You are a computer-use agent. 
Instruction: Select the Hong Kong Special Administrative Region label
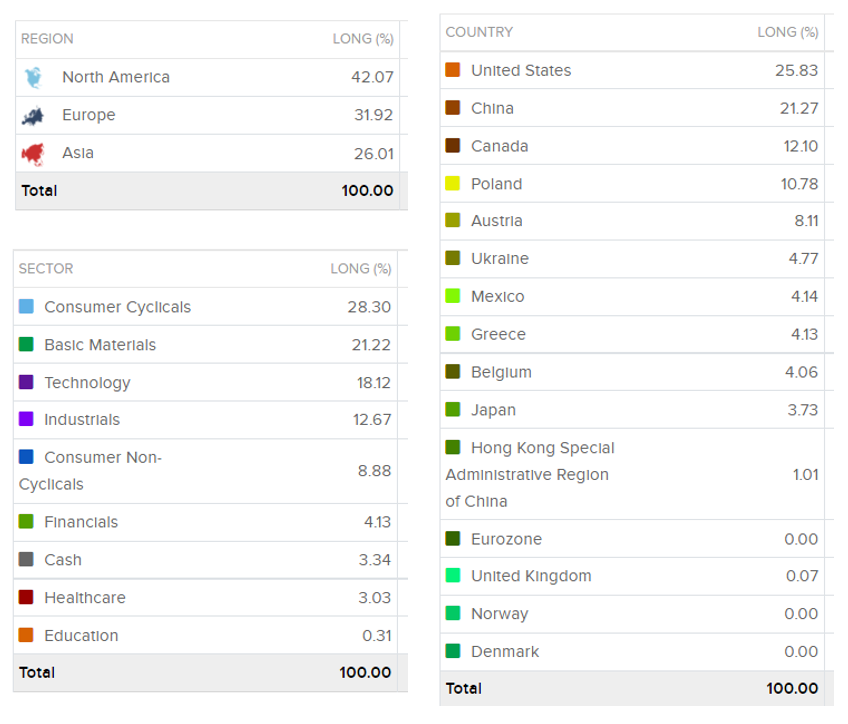click(x=530, y=474)
